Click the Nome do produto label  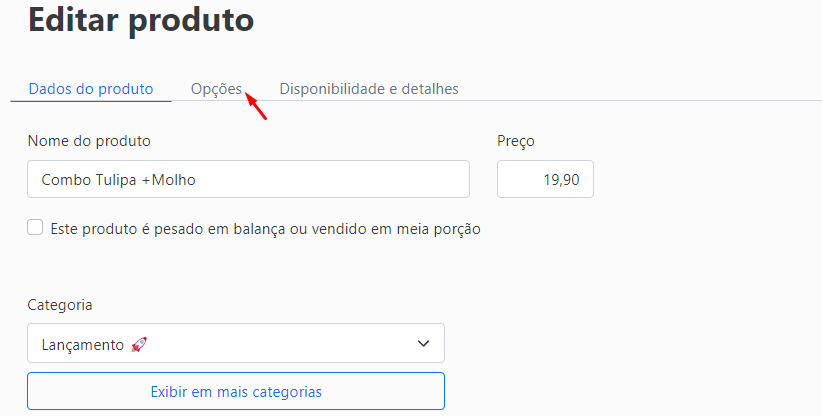tap(89, 140)
